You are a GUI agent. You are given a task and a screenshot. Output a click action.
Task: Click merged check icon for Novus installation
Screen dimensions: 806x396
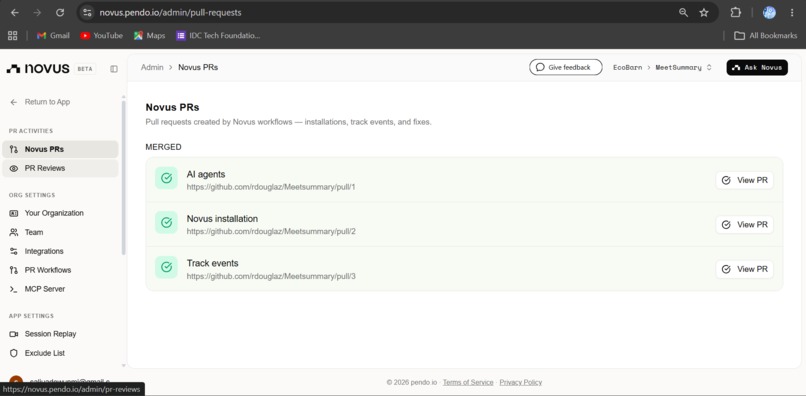[x=166, y=223]
